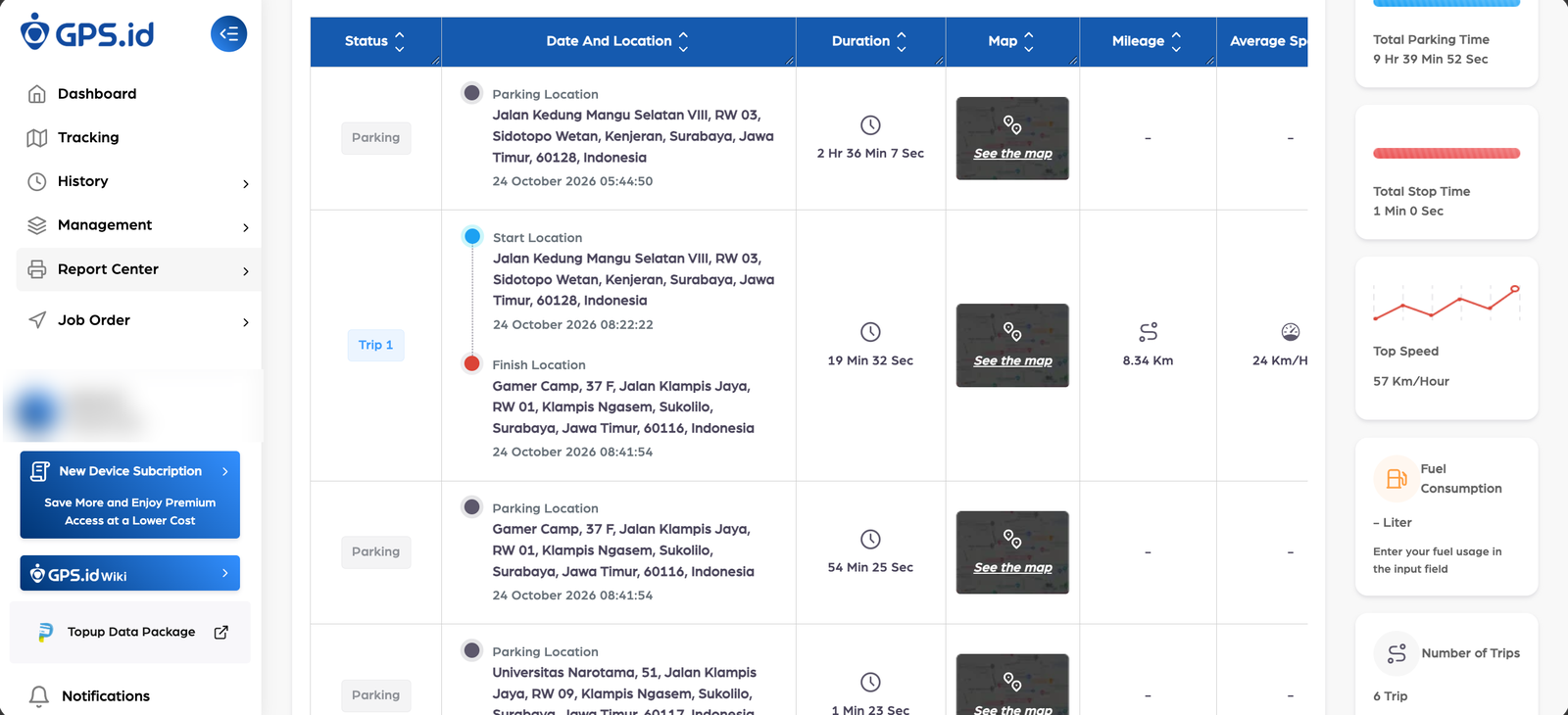Click the GPS.id logo
The width and height of the screenshot is (1568, 715).
(x=87, y=32)
